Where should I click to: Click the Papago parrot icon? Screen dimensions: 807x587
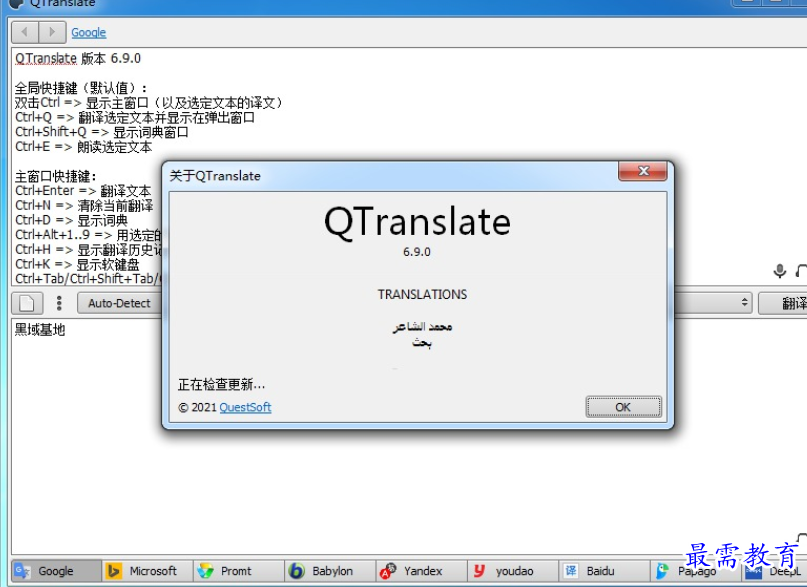pyautogui.click(x=662, y=571)
